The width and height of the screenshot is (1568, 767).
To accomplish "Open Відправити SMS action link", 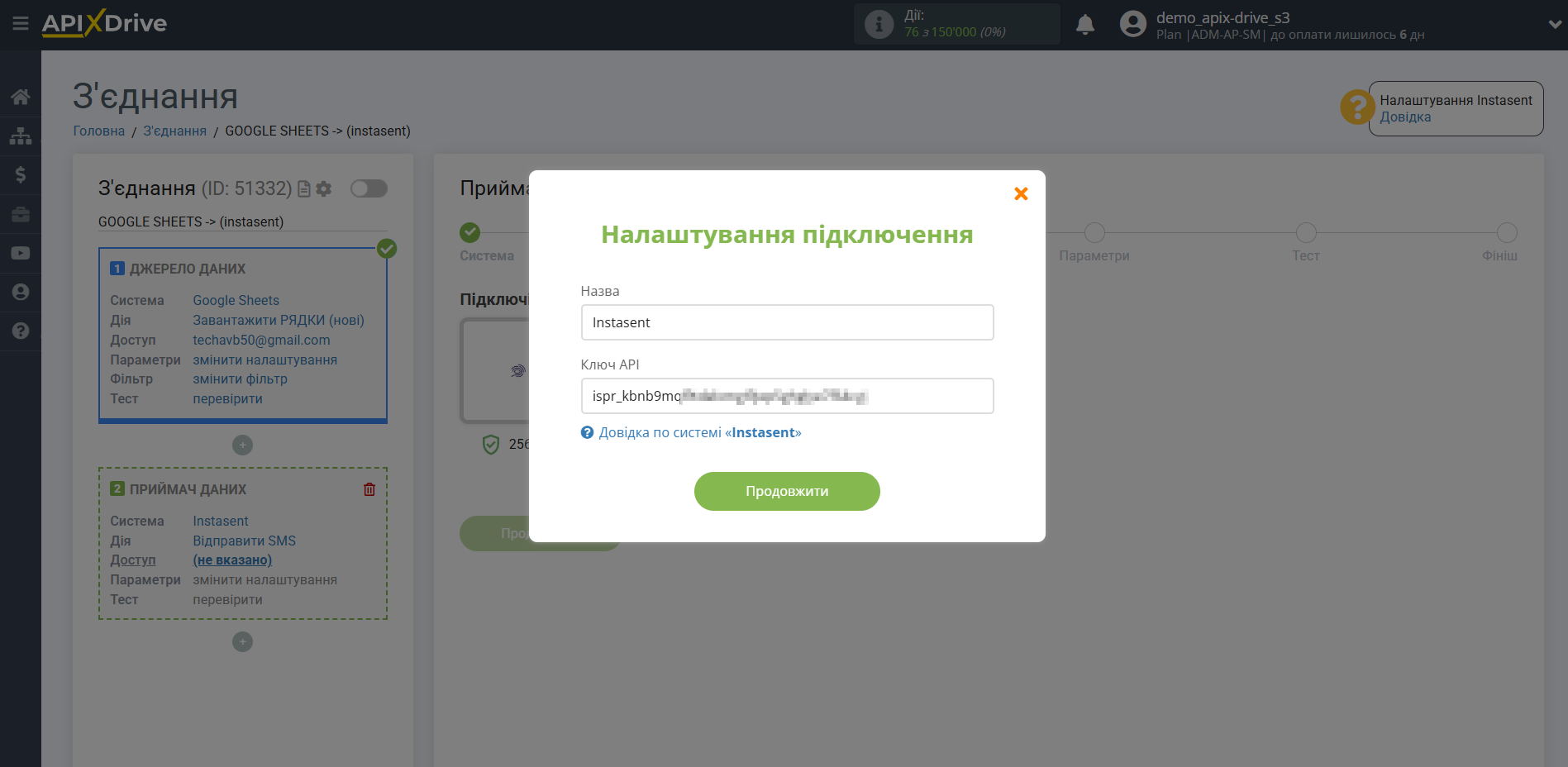I will tap(244, 541).
